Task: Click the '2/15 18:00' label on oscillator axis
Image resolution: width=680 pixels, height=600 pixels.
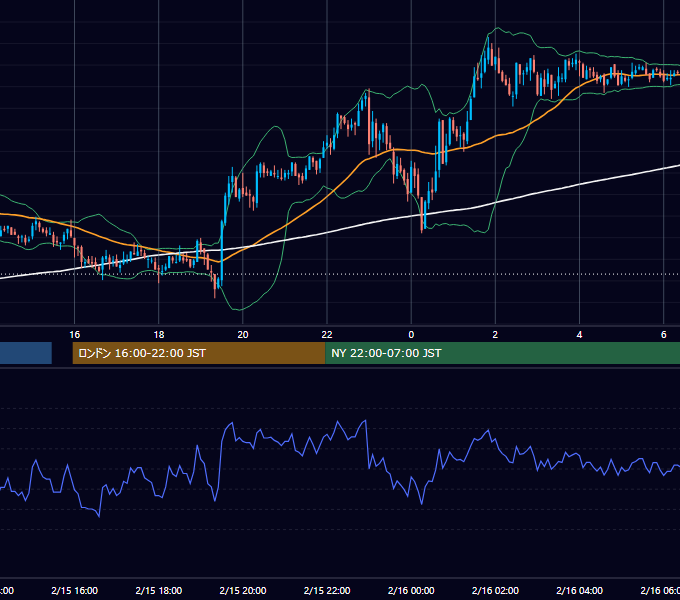Action: pyautogui.click(x=159, y=590)
